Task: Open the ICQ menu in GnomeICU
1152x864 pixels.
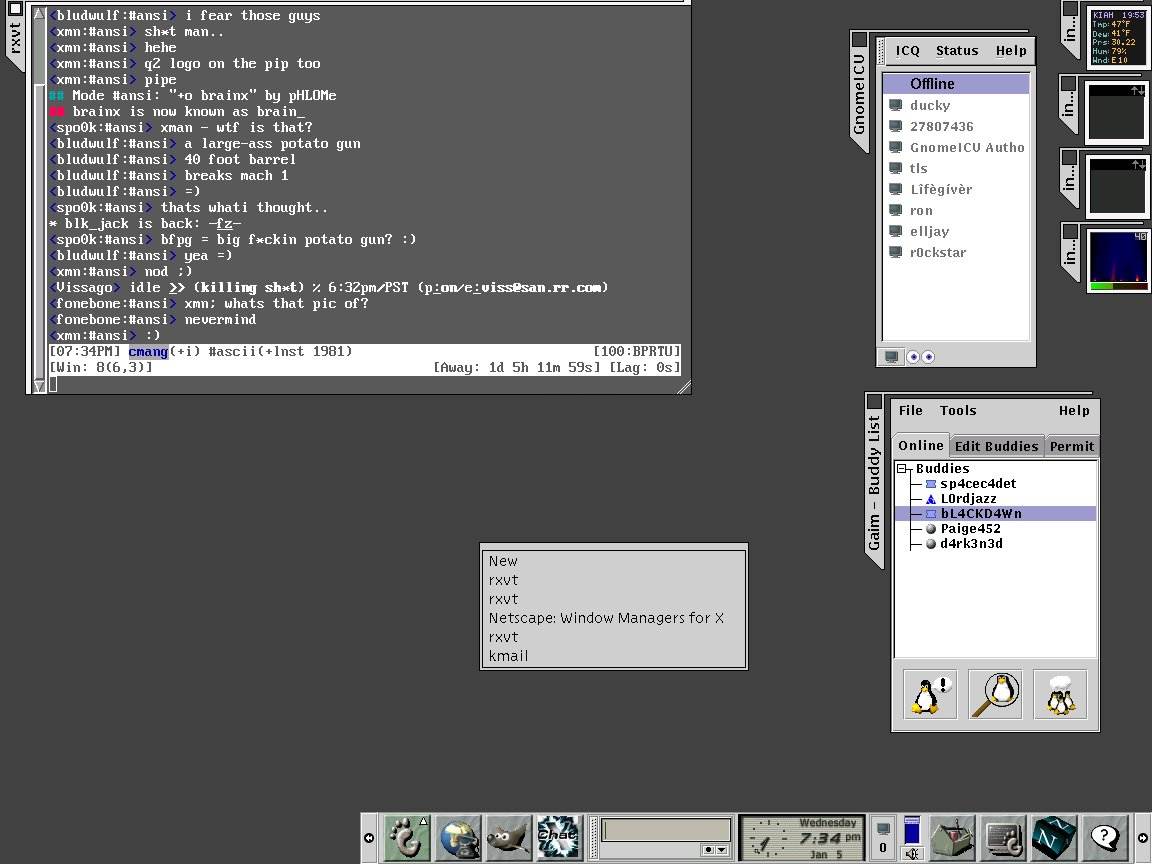Action: point(907,51)
